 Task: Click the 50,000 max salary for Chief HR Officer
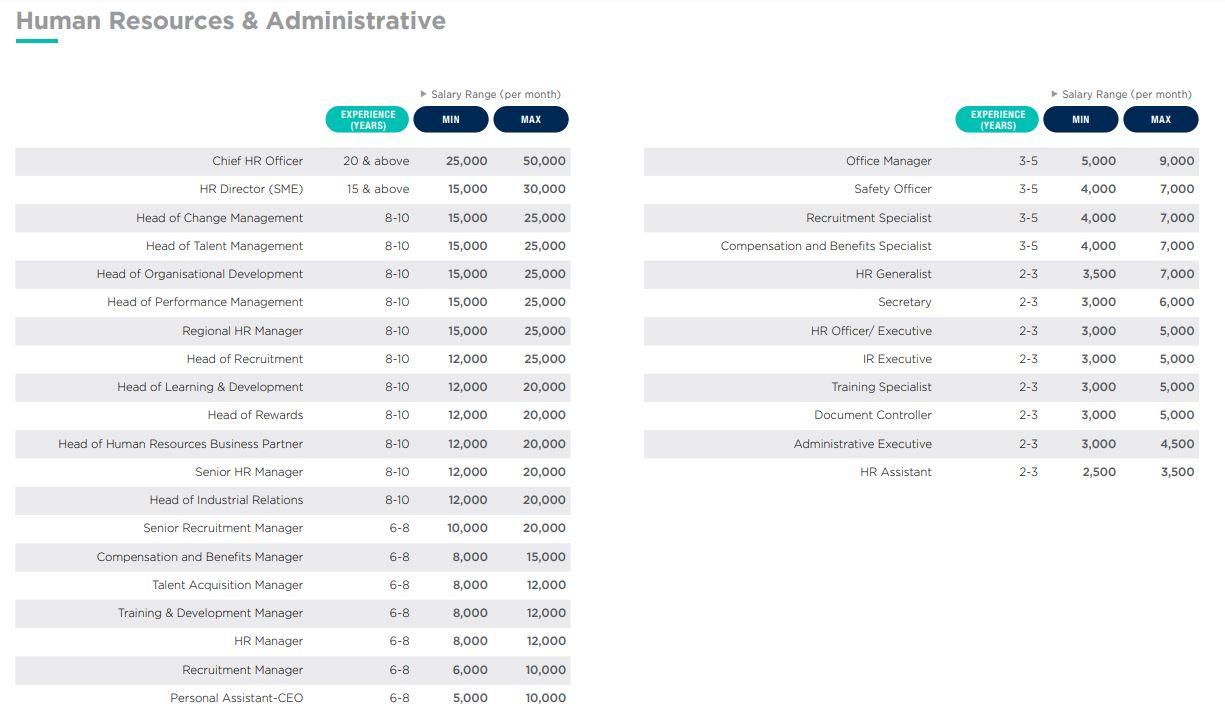pos(544,161)
